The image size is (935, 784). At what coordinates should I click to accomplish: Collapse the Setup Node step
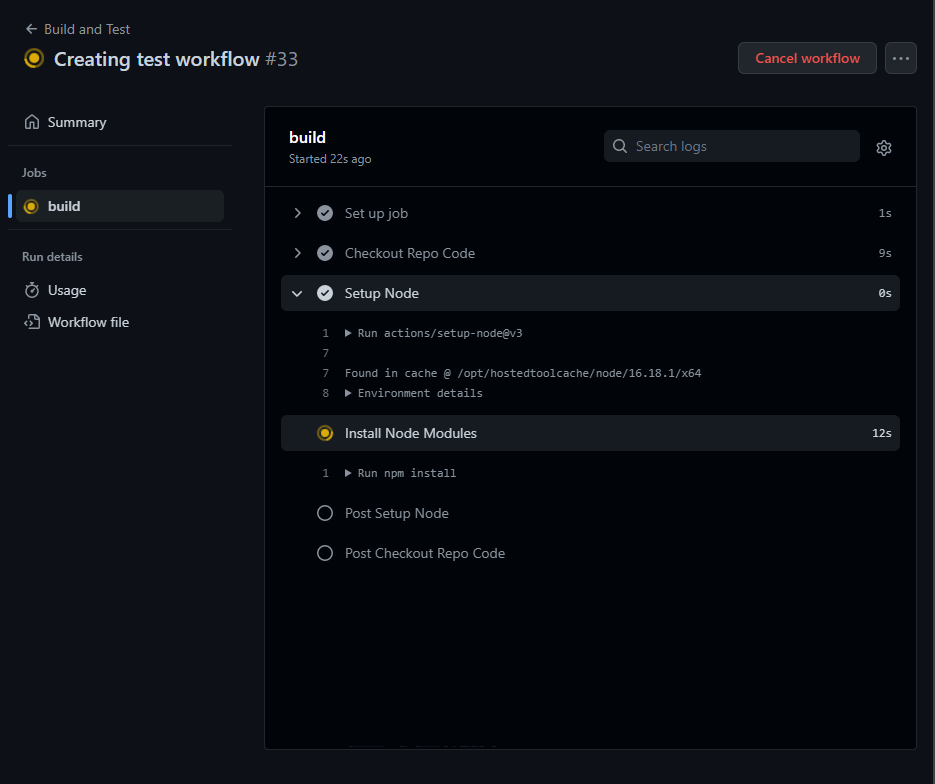297,293
